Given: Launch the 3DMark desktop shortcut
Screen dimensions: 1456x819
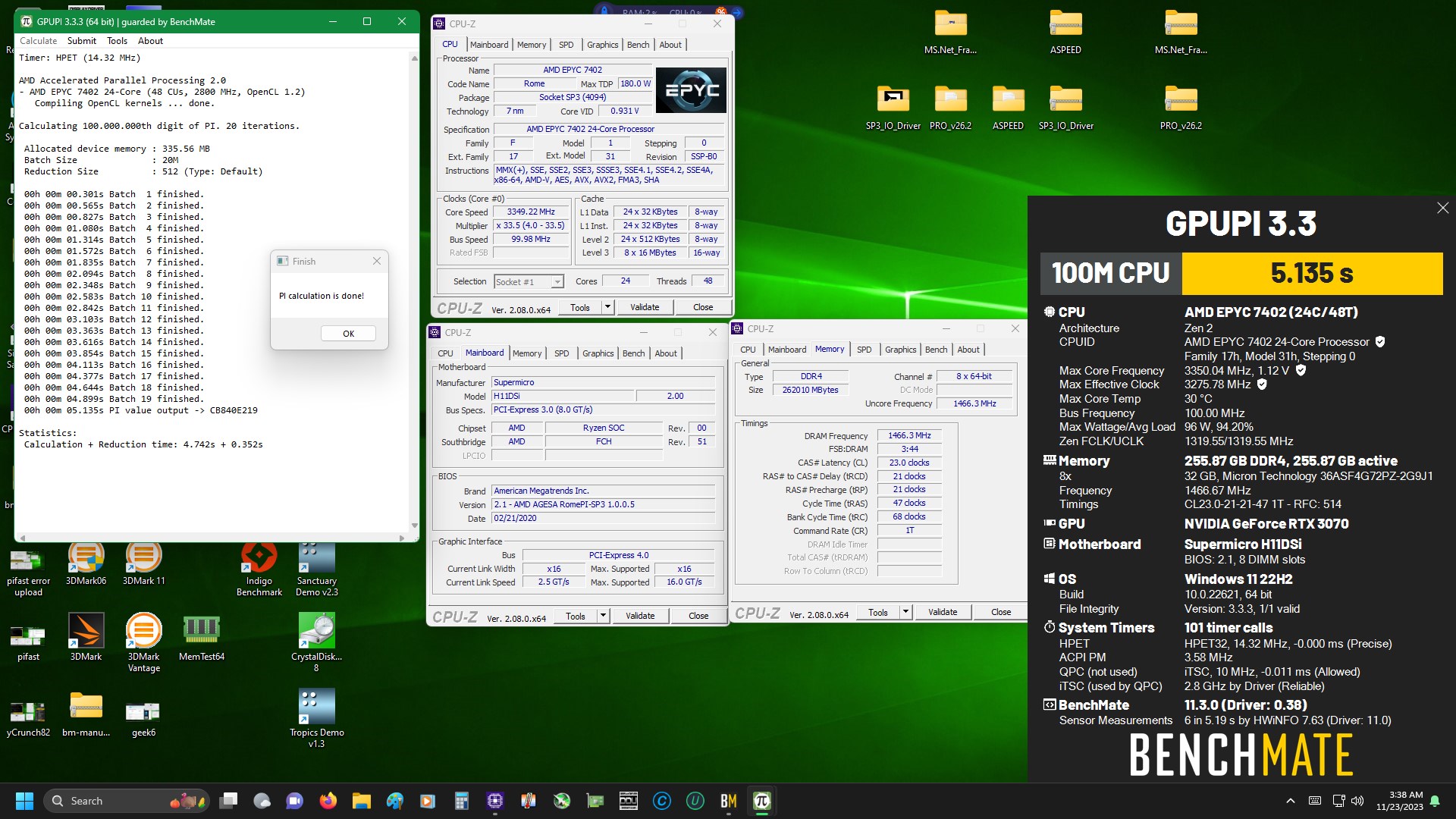Looking at the screenshot, I should click(x=86, y=638).
